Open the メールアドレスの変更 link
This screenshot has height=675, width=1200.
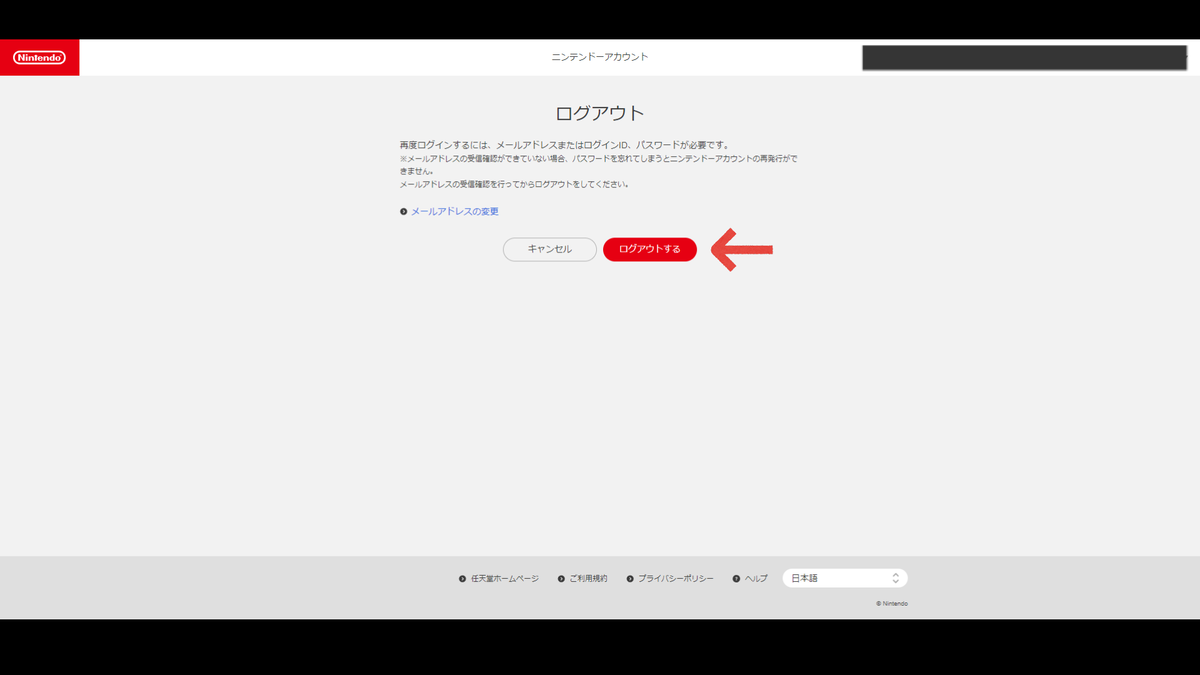455,212
